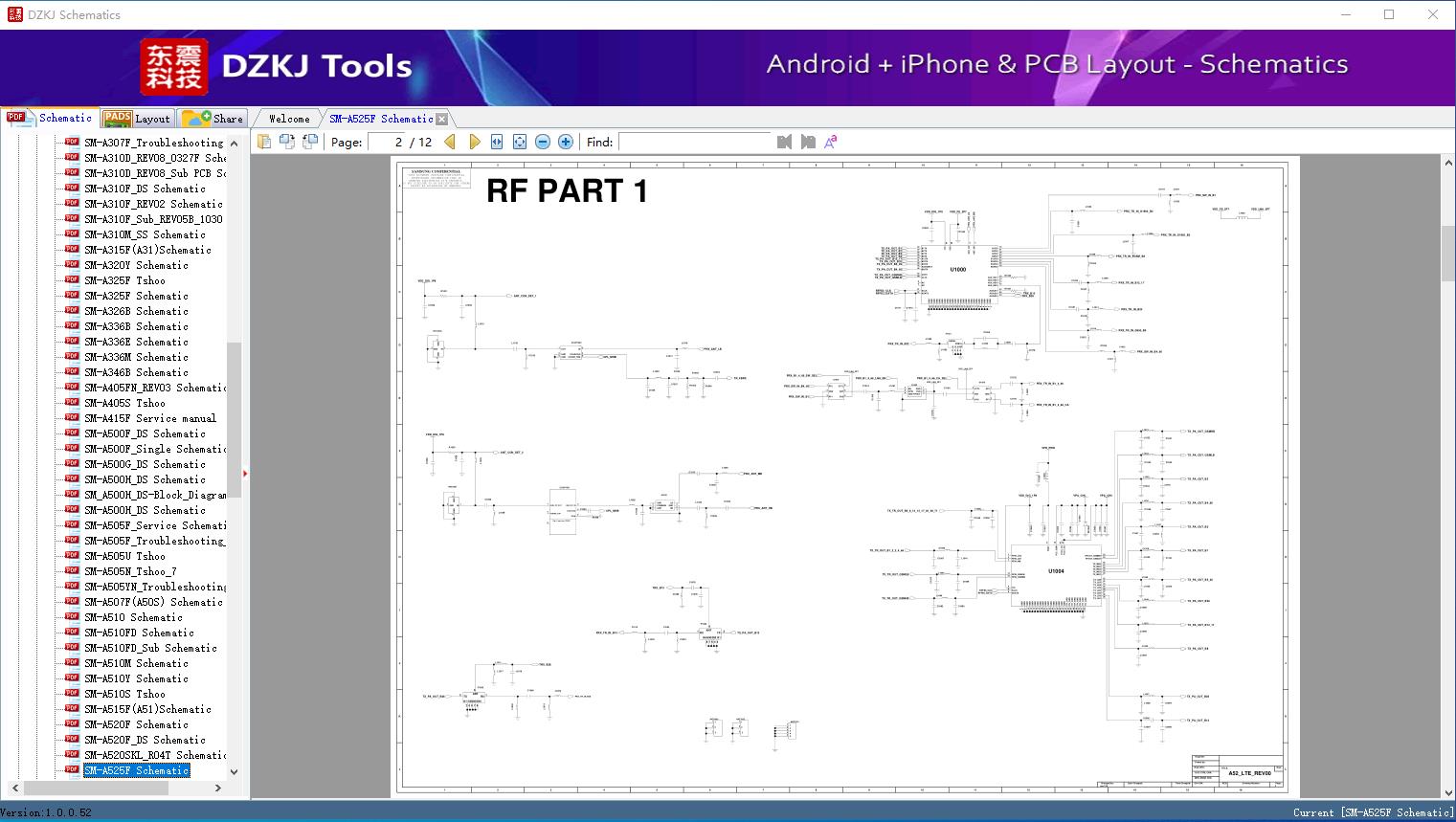Select the SM-A505U Tshoo item
Screen dimensions: 1456x822
click(124, 556)
